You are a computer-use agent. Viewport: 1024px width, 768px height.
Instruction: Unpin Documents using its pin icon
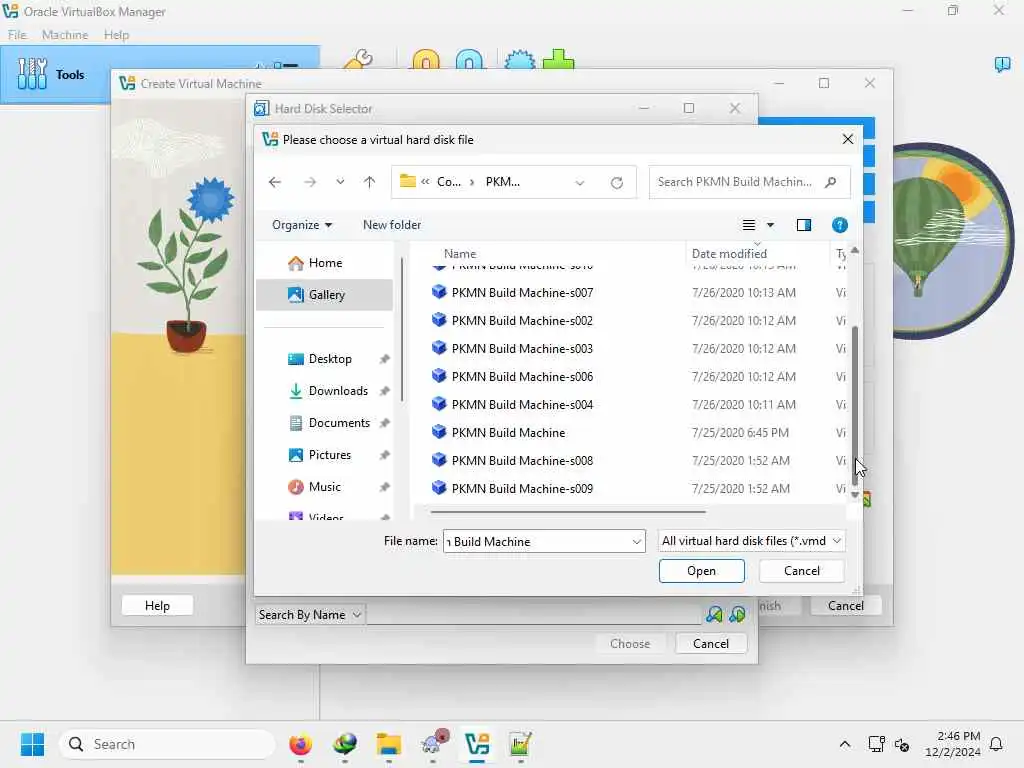(385, 423)
